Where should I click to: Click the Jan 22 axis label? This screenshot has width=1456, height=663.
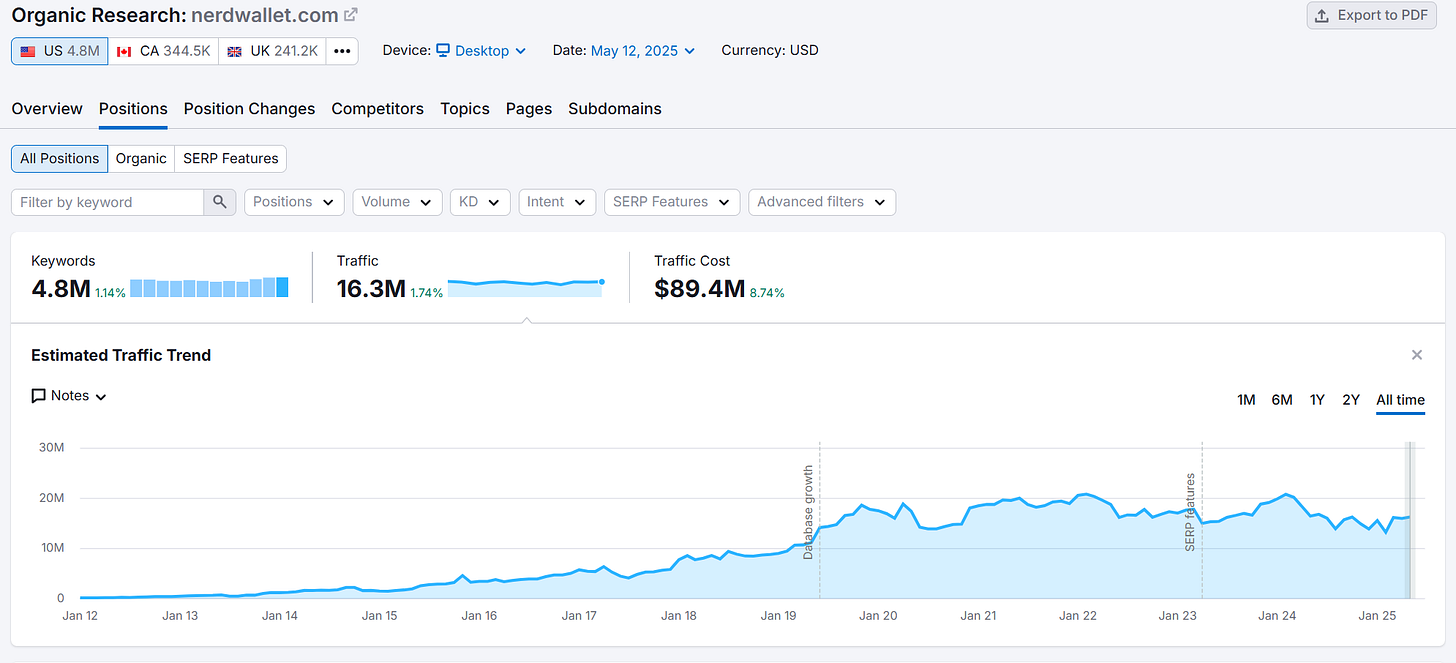tap(1078, 616)
